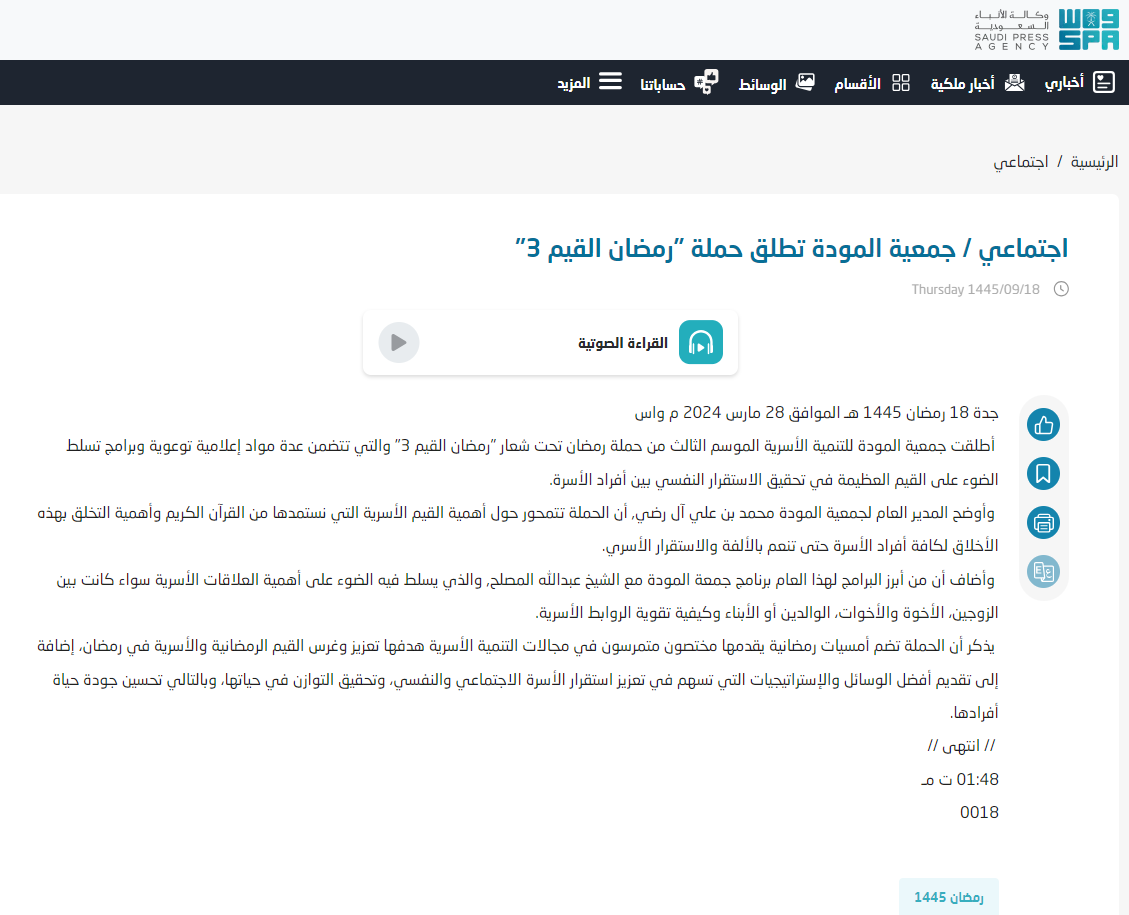This screenshot has height=915, width=1129.
Task: Click the media image icon
Action: [x=805, y=82]
